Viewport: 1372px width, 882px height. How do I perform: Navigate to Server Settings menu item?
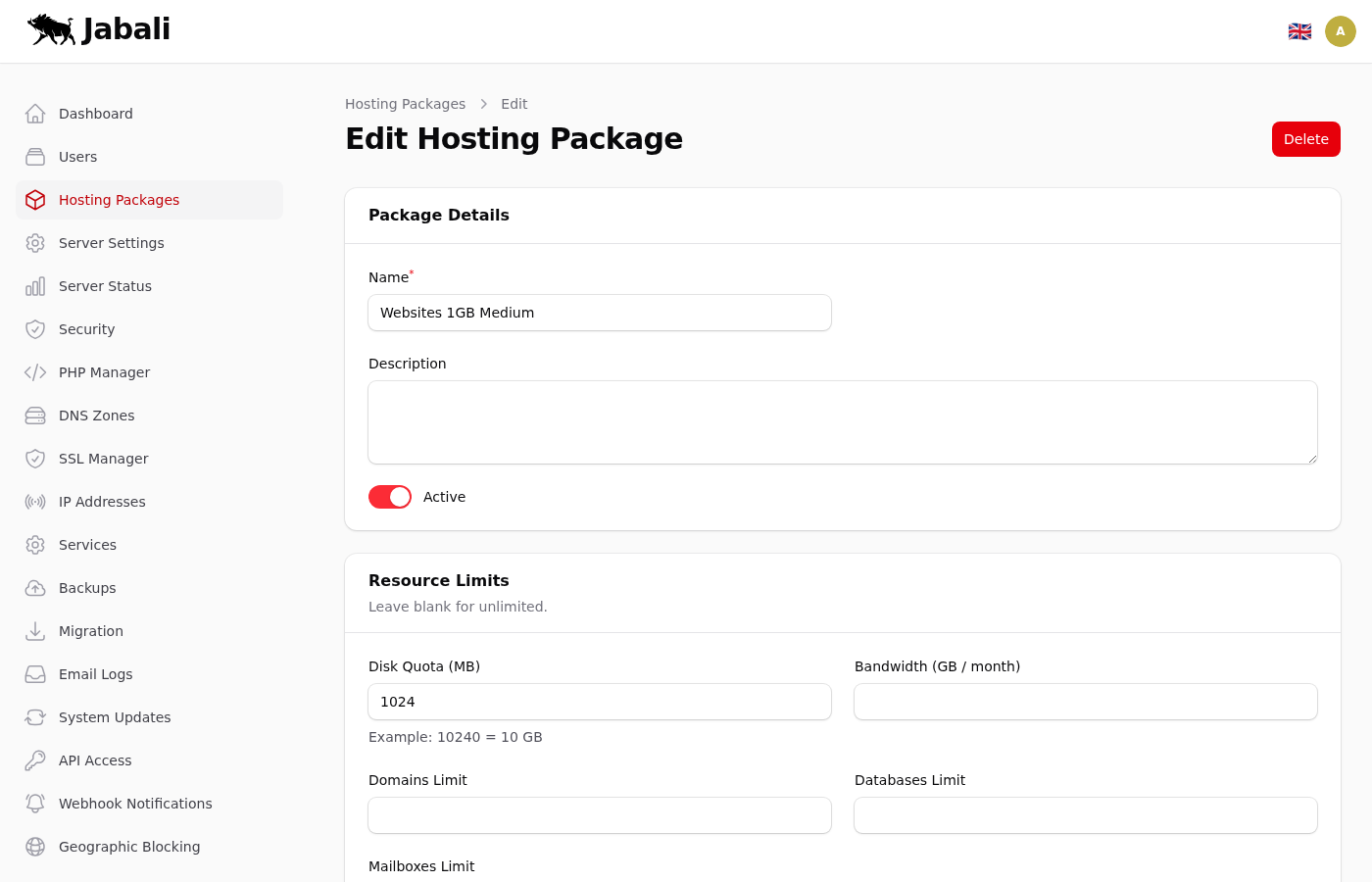coord(111,243)
